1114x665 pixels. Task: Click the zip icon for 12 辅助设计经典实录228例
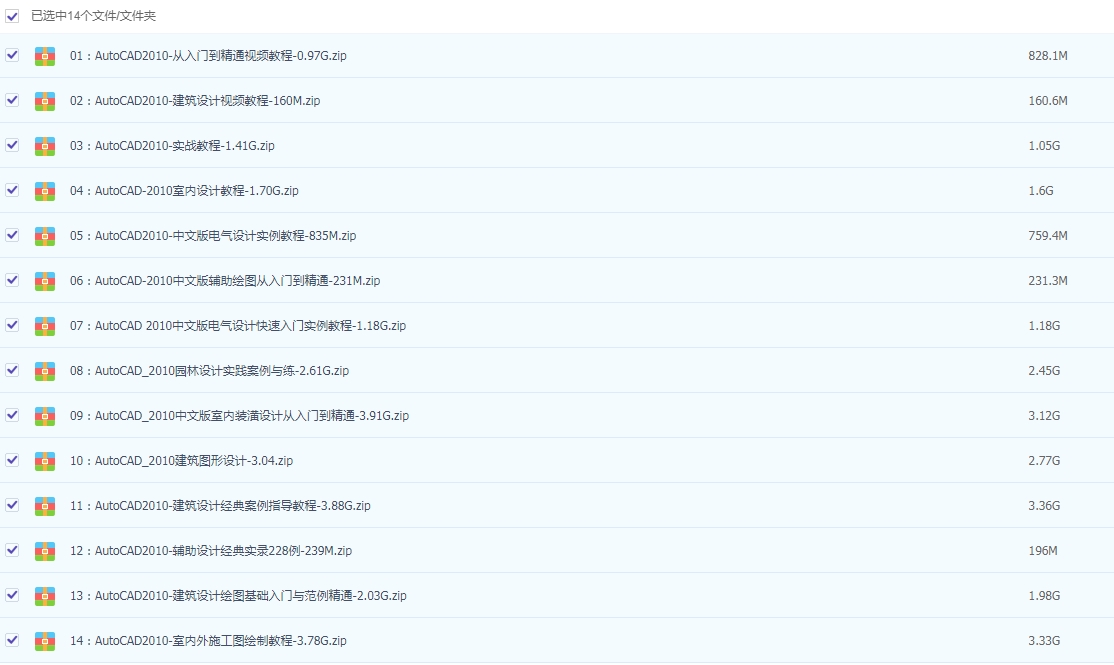45,551
